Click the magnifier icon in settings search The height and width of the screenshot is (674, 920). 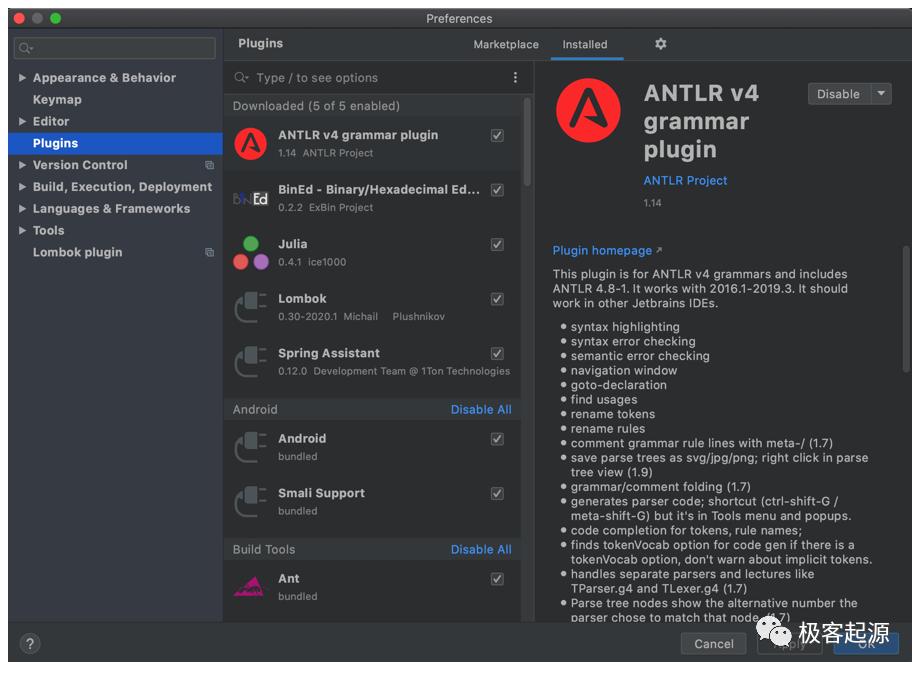click(25, 48)
